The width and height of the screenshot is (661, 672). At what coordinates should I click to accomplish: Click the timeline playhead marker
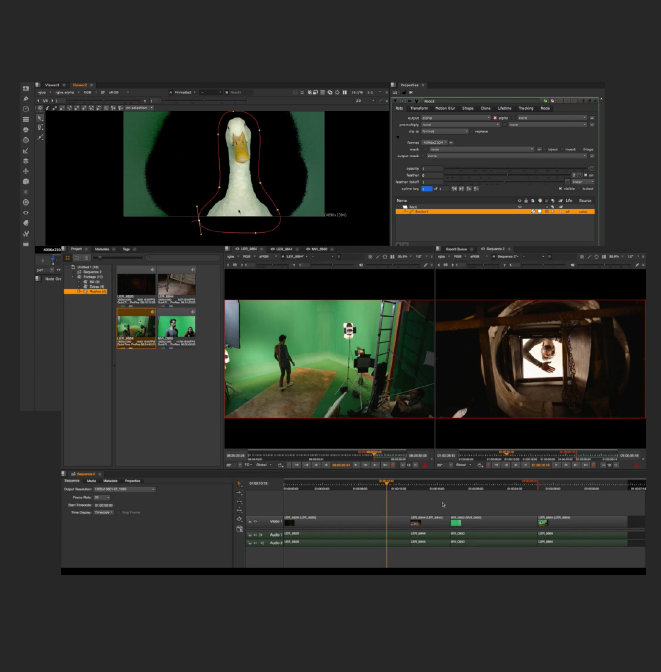pyautogui.click(x=386, y=484)
